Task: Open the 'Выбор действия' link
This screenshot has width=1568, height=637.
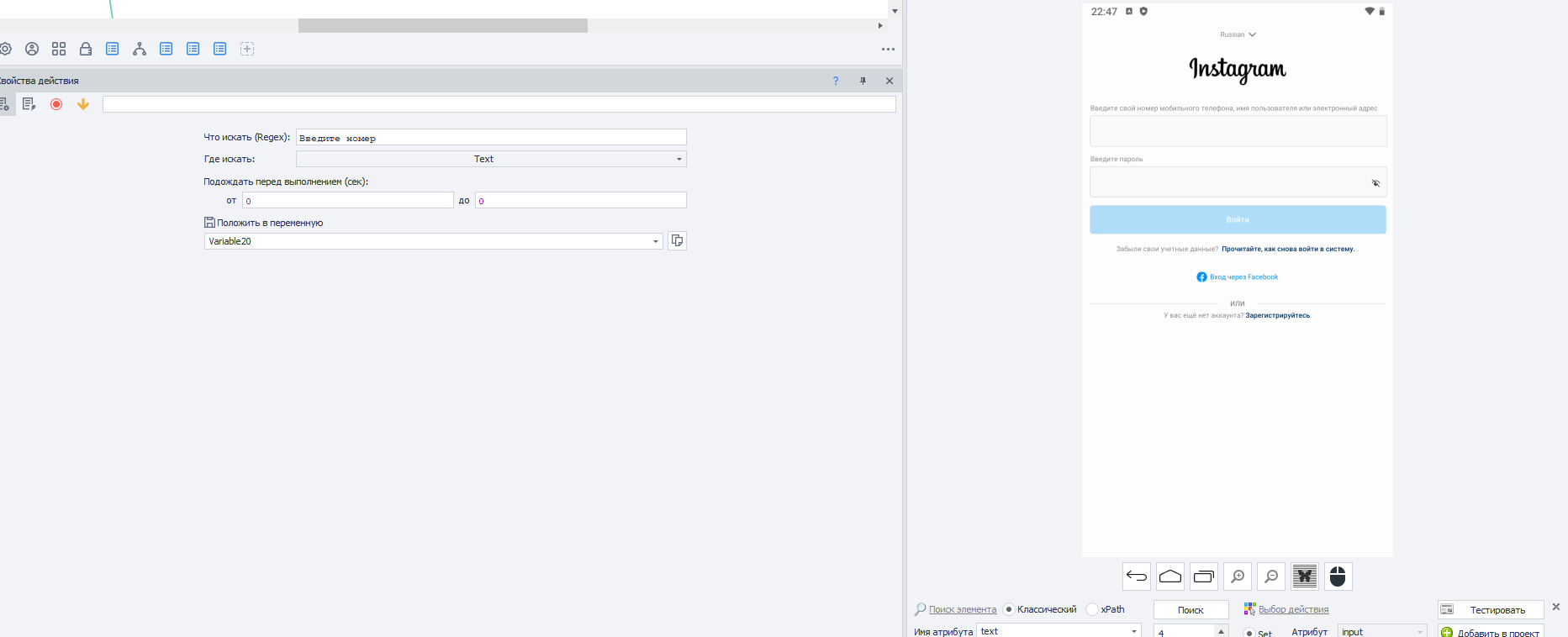Action: pyautogui.click(x=1293, y=609)
